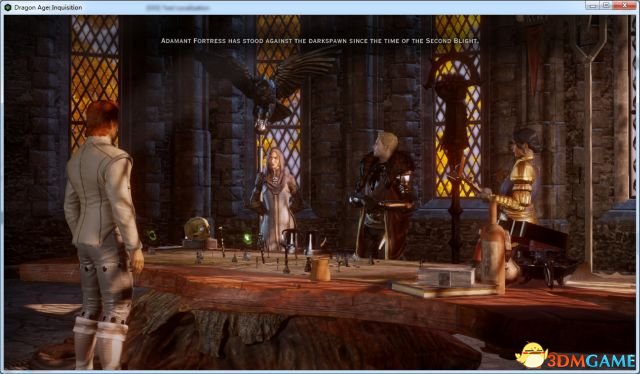Click the stacked books on the table edge
Screen dimensions: 640x374
pyautogui.click(x=443, y=282)
